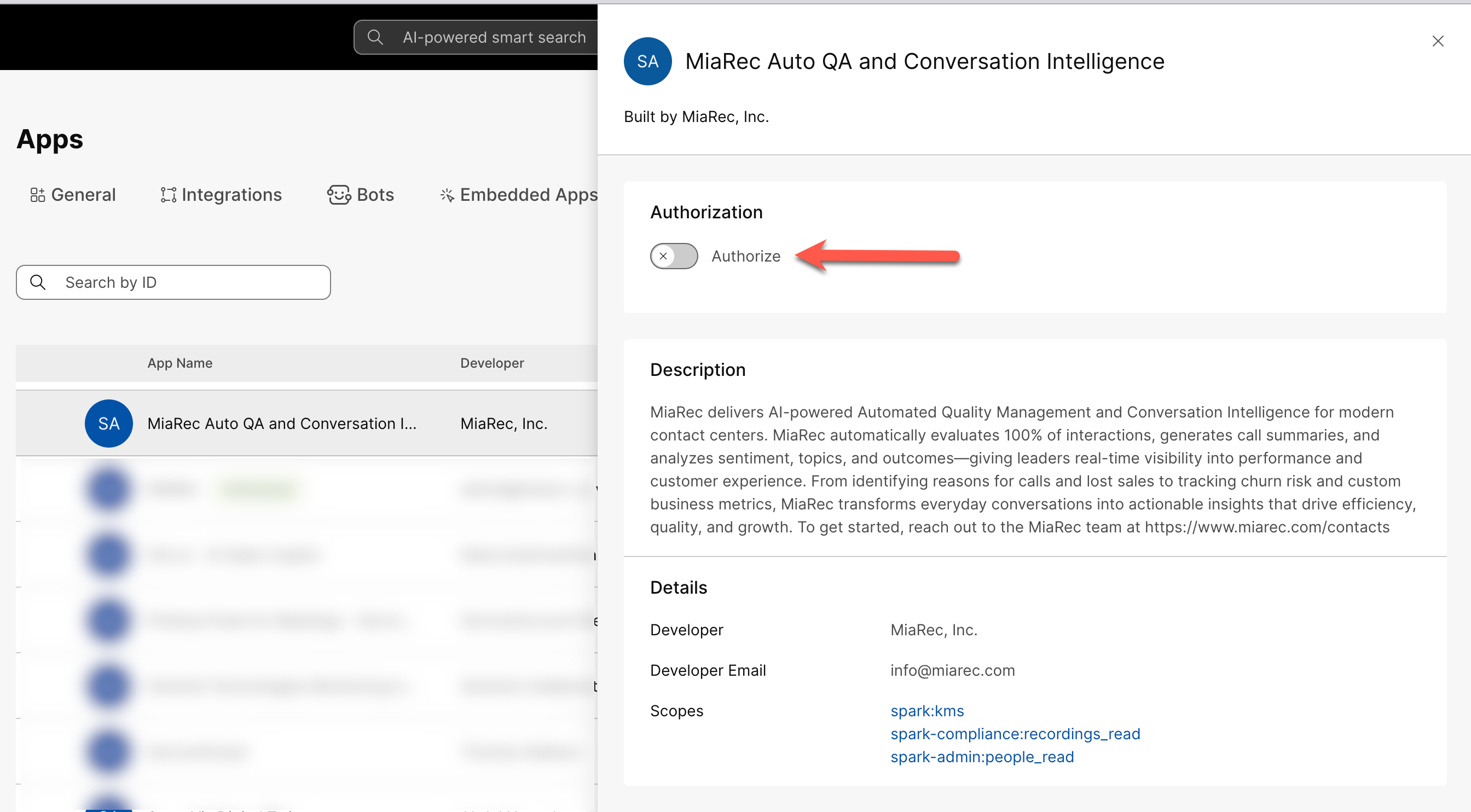Image resolution: width=1471 pixels, height=812 pixels.
Task: Click the Embedded Apps icon
Action: (x=447, y=194)
